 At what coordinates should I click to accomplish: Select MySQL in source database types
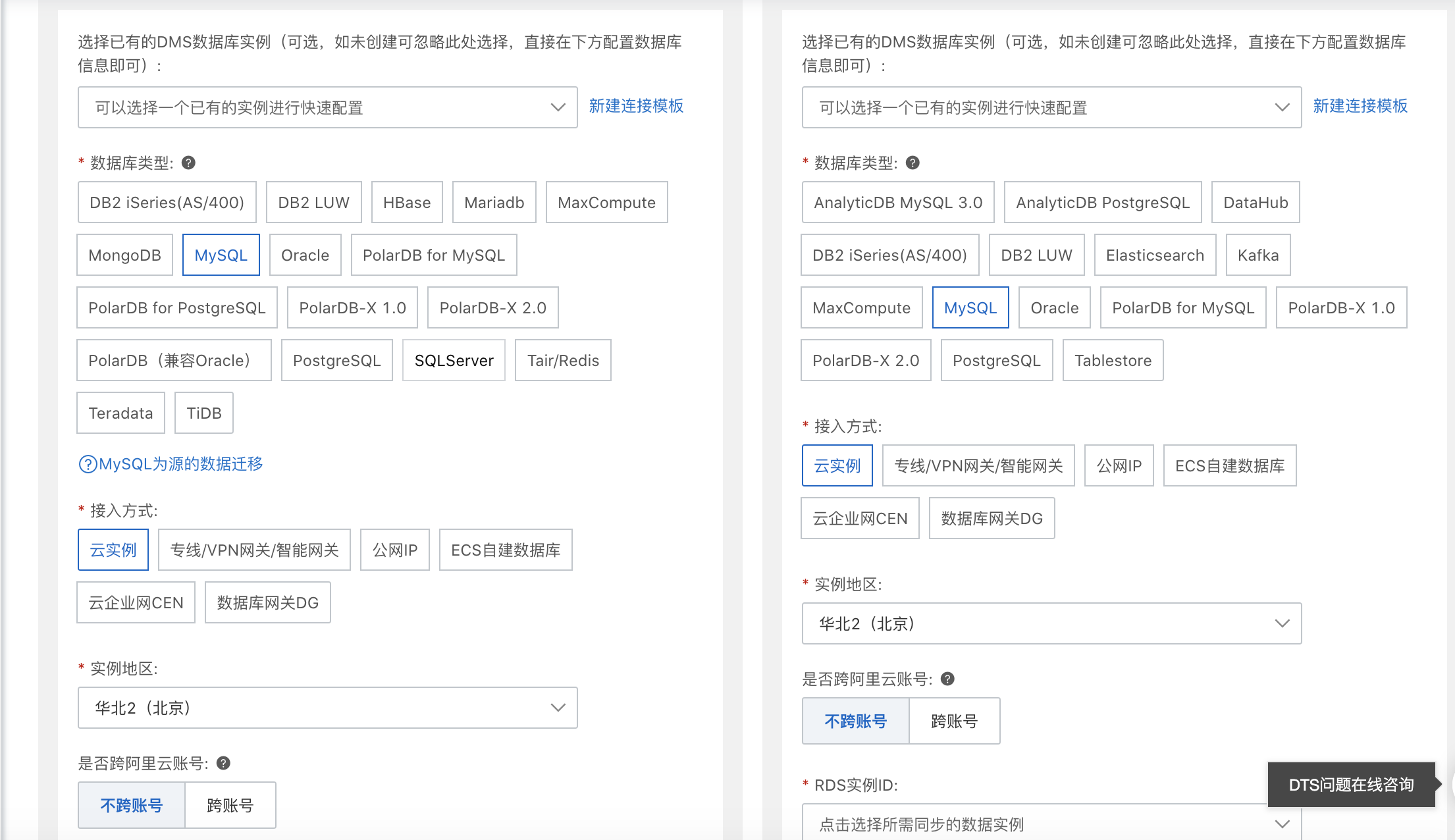221,255
